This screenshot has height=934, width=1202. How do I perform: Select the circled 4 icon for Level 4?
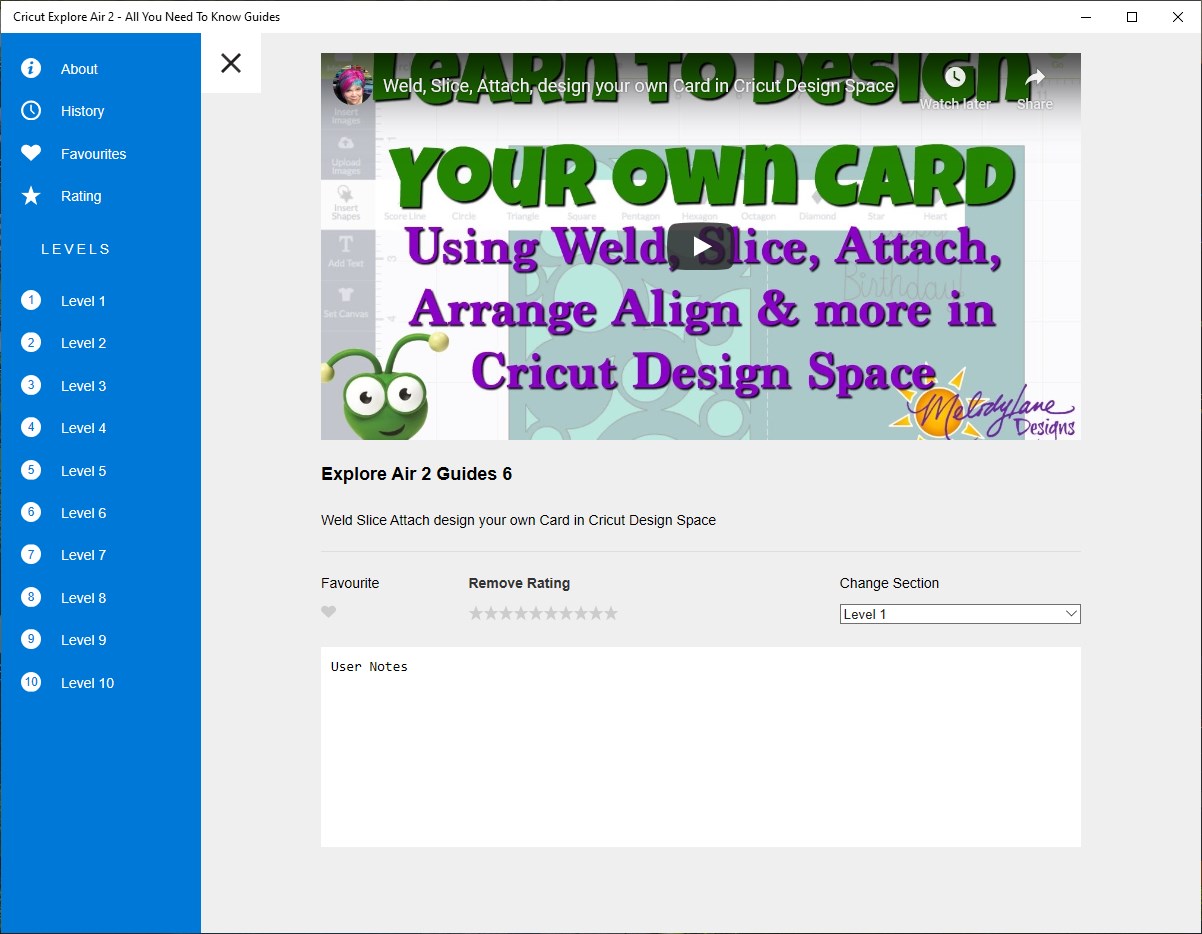tap(31, 427)
